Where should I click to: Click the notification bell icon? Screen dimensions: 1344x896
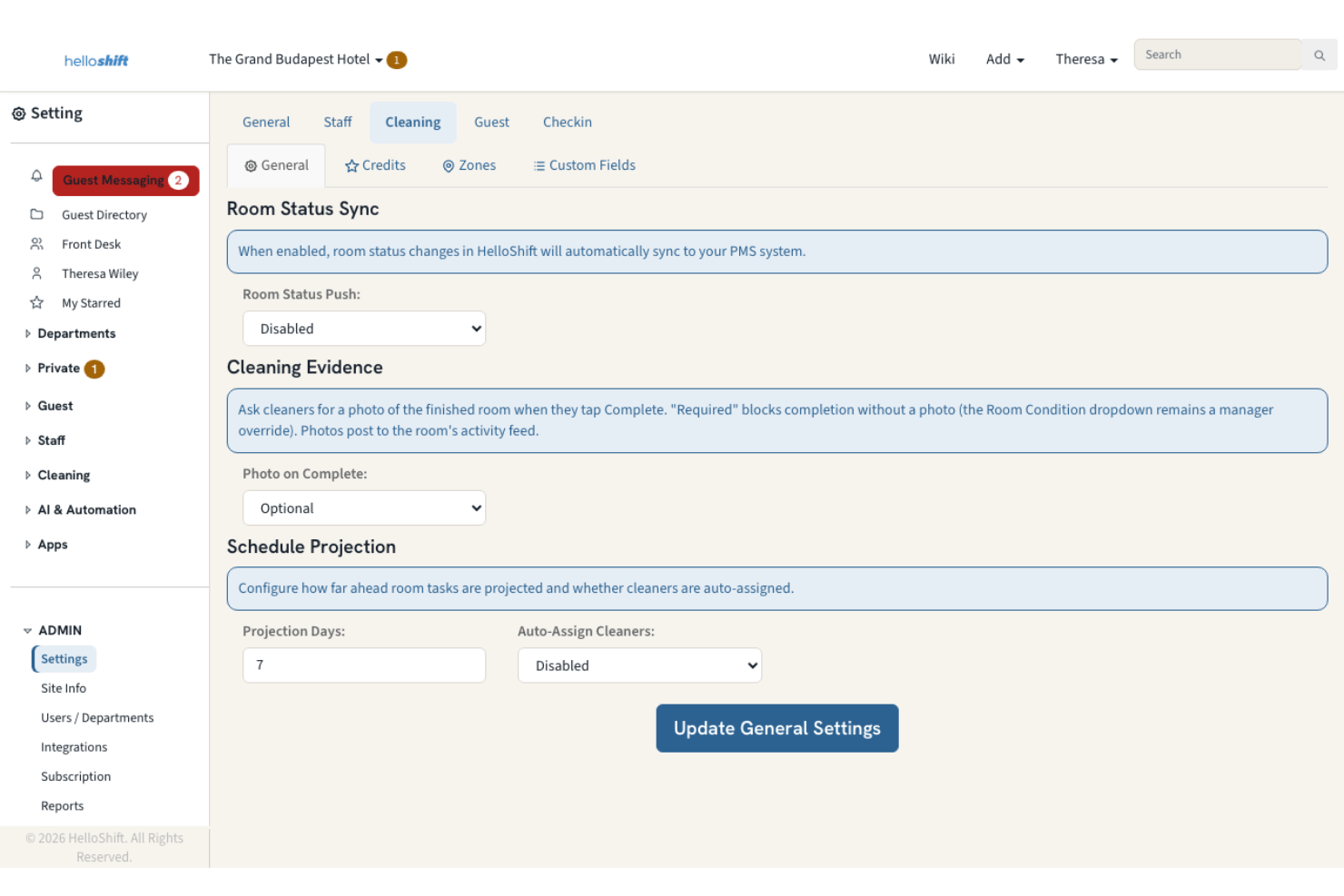36,176
